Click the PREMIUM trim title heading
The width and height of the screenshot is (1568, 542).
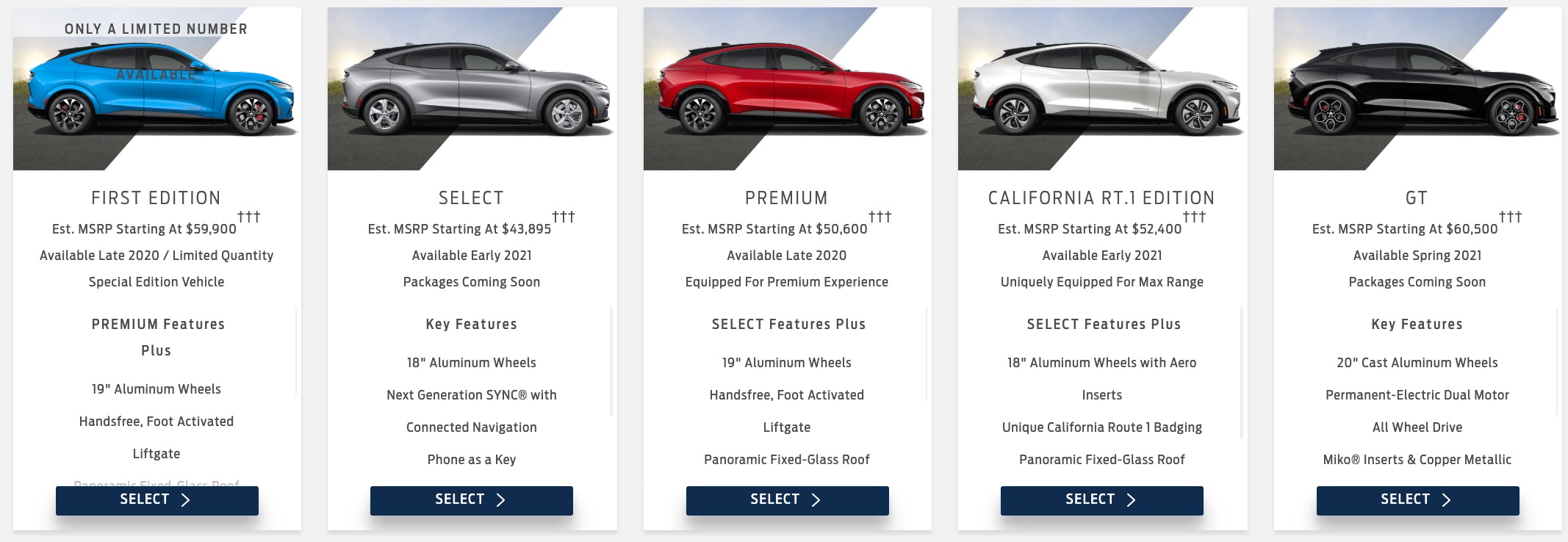pyautogui.click(x=786, y=198)
